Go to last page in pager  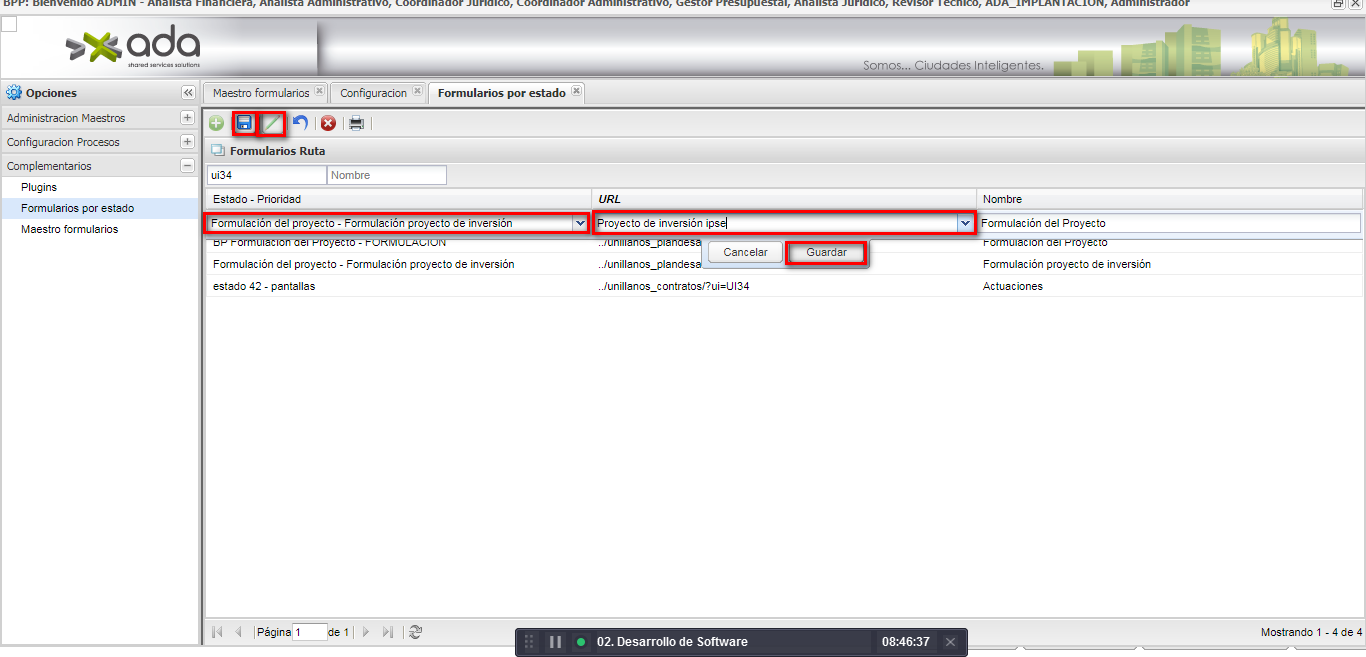tap(388, 632)
